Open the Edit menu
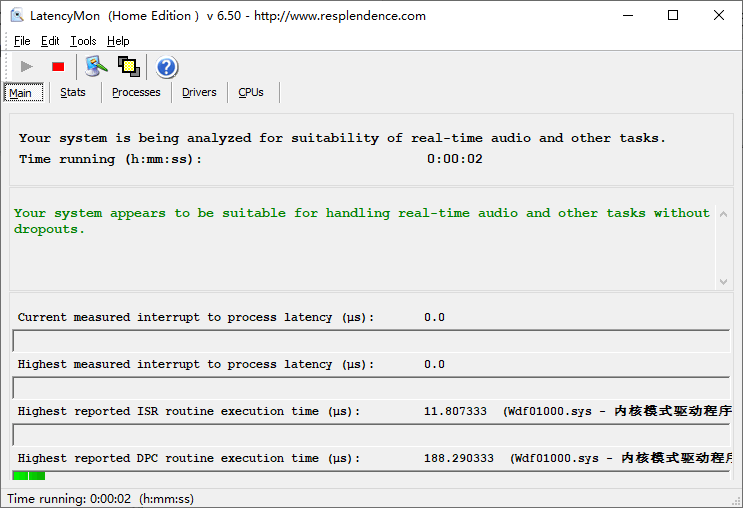Image resolution: width=743 pixels, height=508 pixels. point(50,41)
